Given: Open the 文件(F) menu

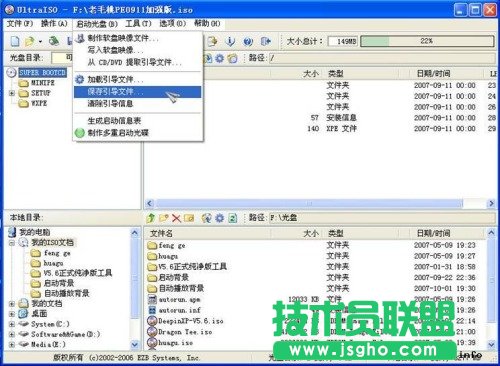Looking at the screenshot, I should [20, 24].
